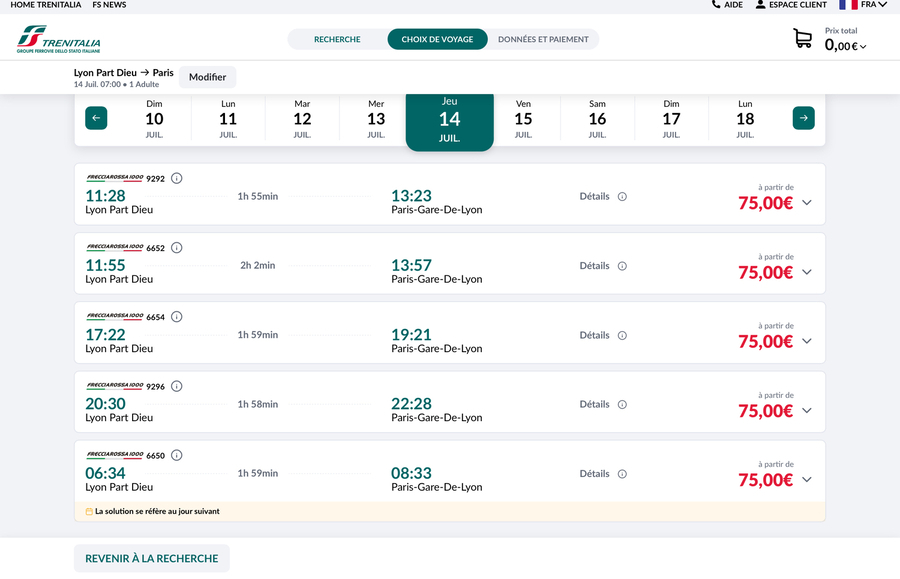Open the Aide phone help link
The width and height of the screenshot is (900, 579).
coord(727,5)
